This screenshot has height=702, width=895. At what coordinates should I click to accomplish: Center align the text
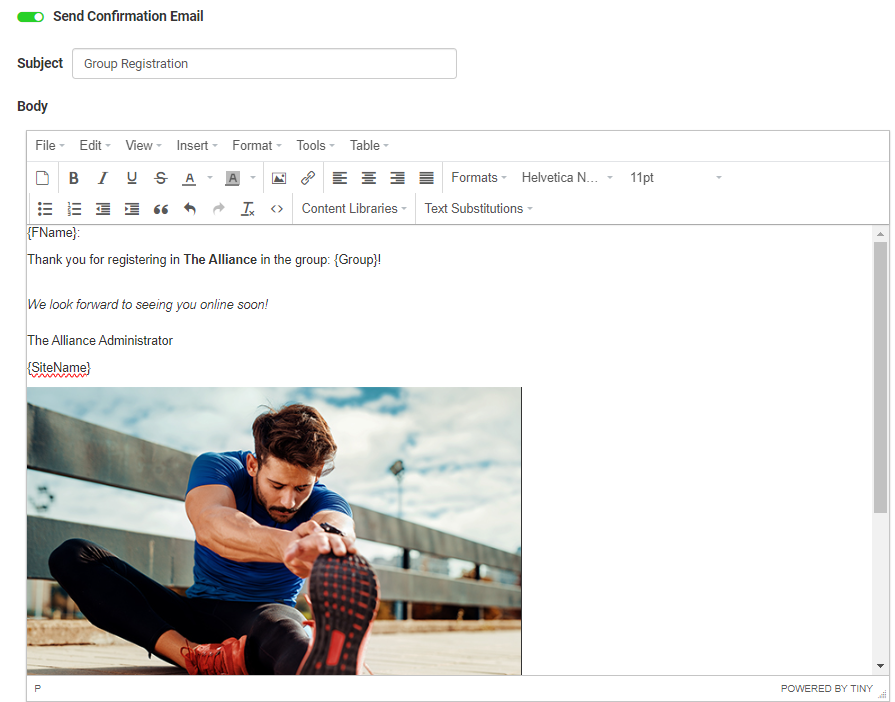[369, 178]
